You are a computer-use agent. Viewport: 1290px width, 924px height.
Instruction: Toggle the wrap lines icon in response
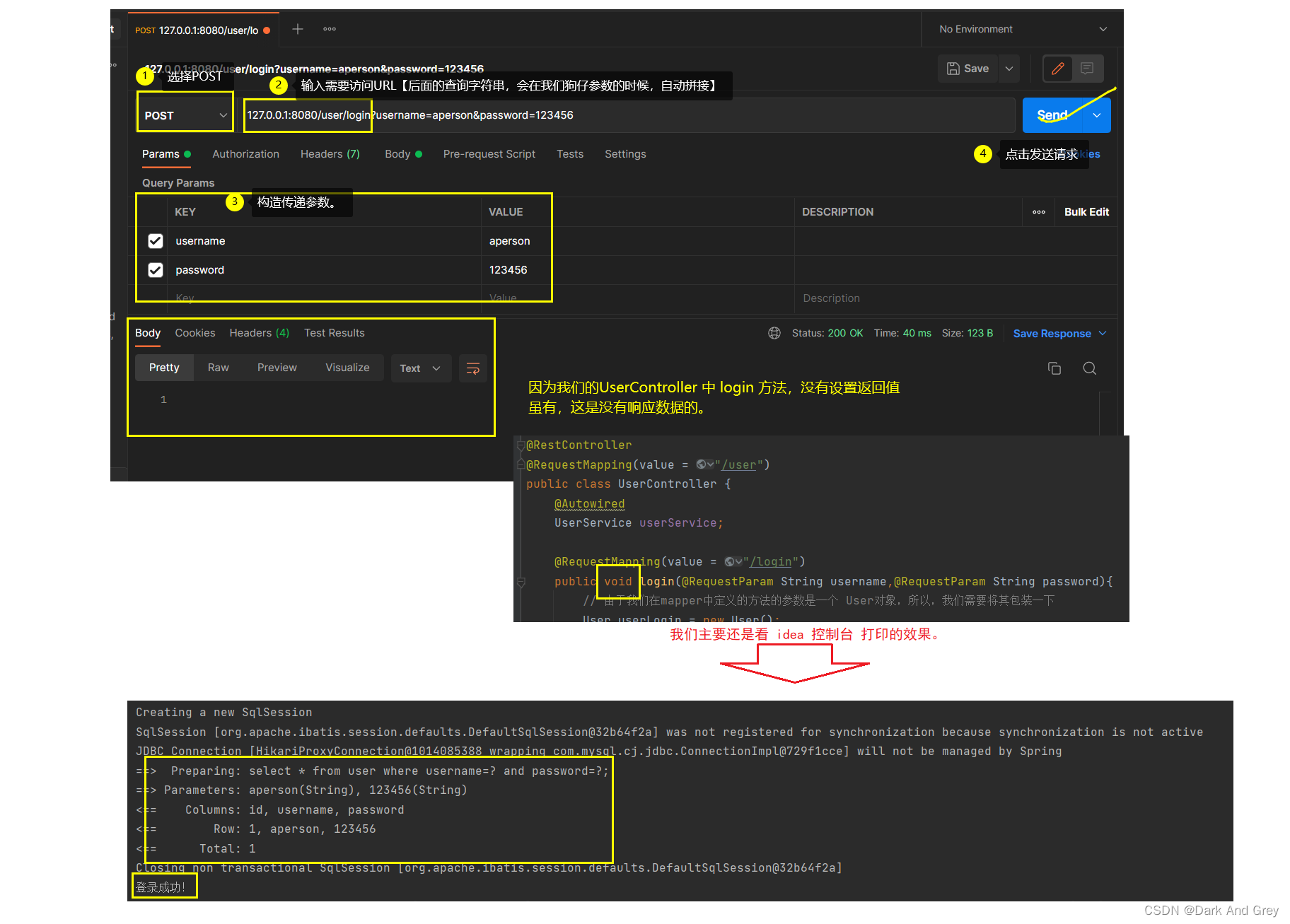pos(473,368)
